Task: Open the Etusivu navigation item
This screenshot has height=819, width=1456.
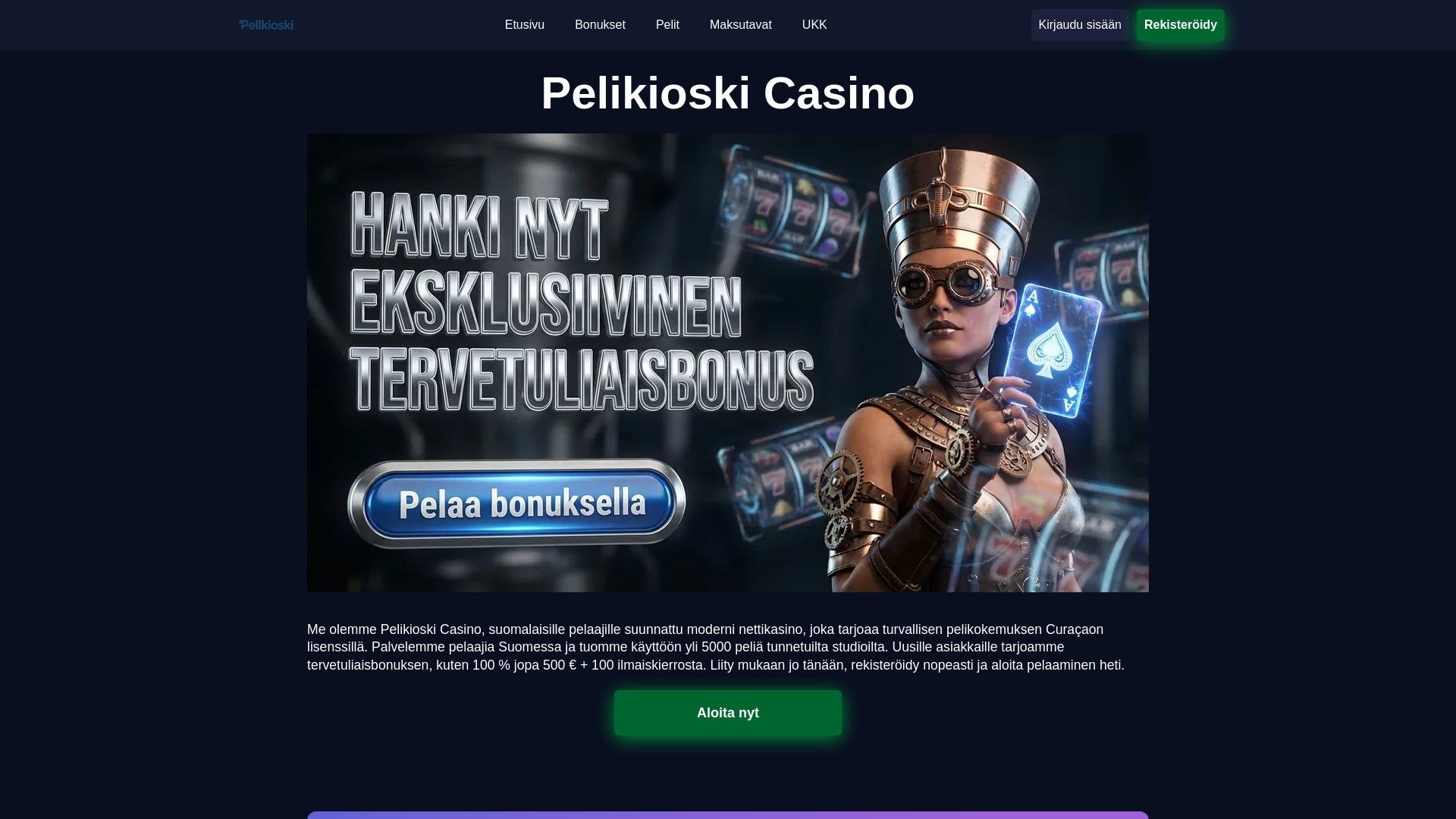Action: 525,25
